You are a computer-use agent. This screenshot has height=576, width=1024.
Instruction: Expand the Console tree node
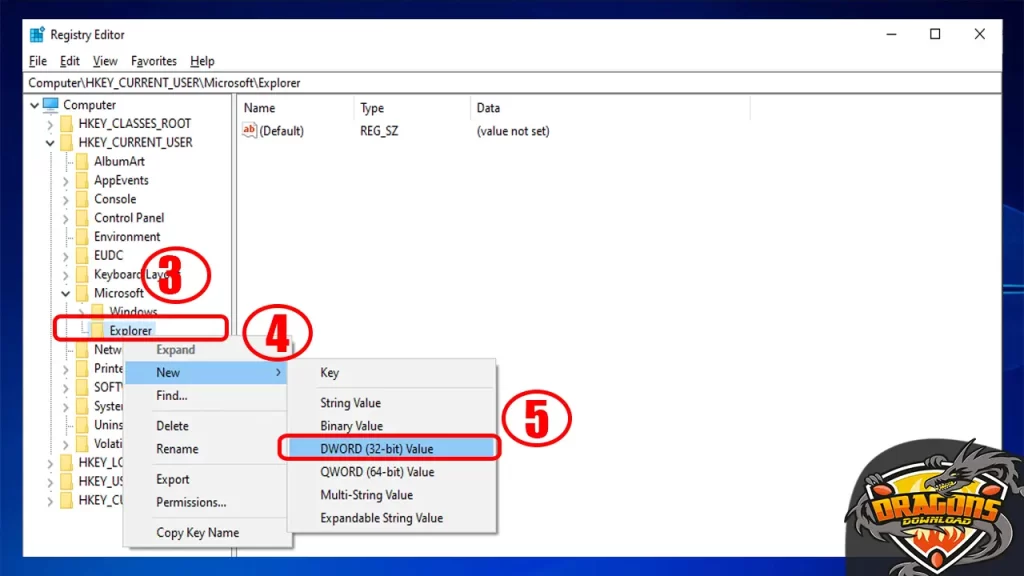coord(64,198)
